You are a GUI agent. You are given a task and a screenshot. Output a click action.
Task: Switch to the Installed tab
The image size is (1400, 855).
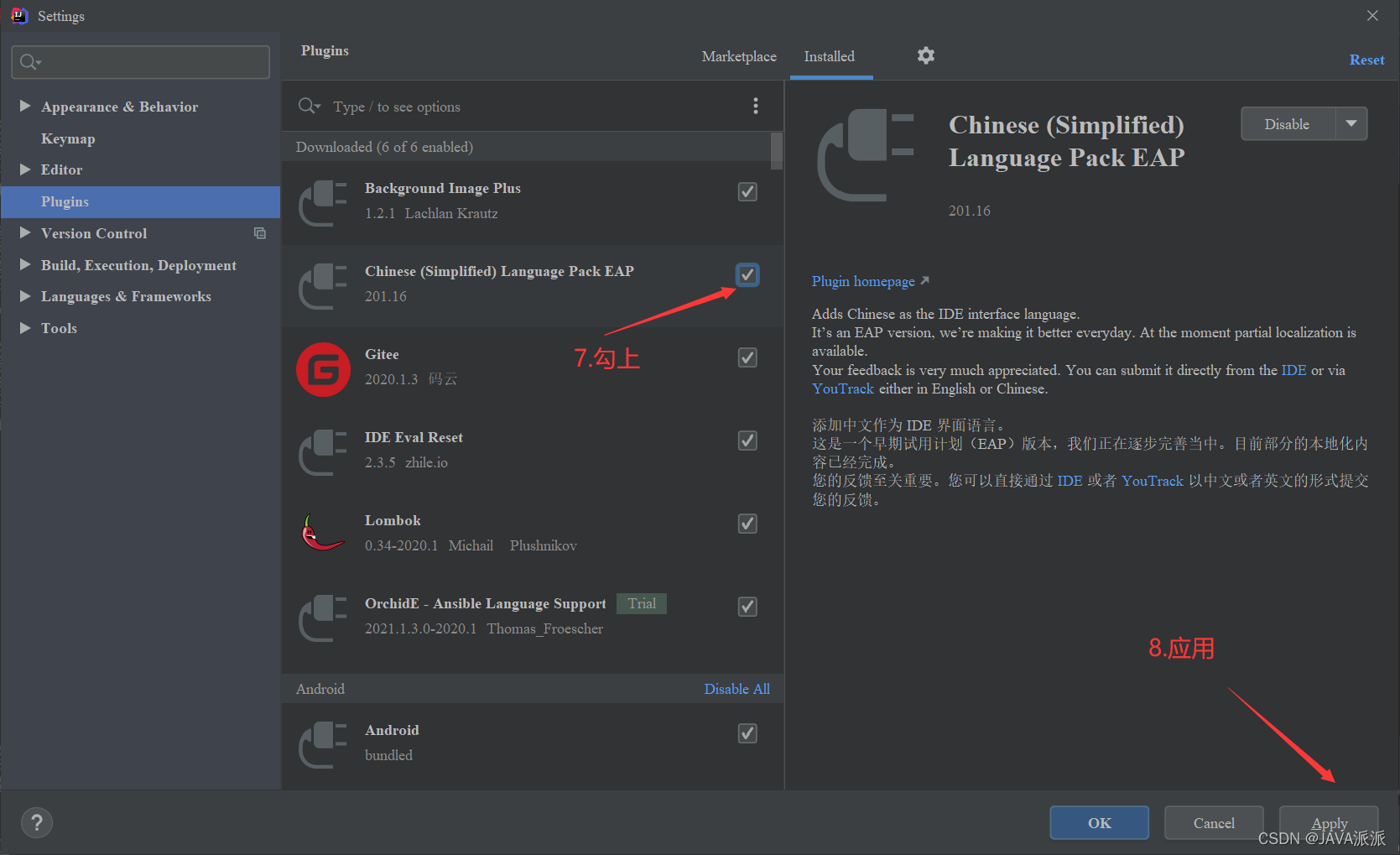point(830,56)
